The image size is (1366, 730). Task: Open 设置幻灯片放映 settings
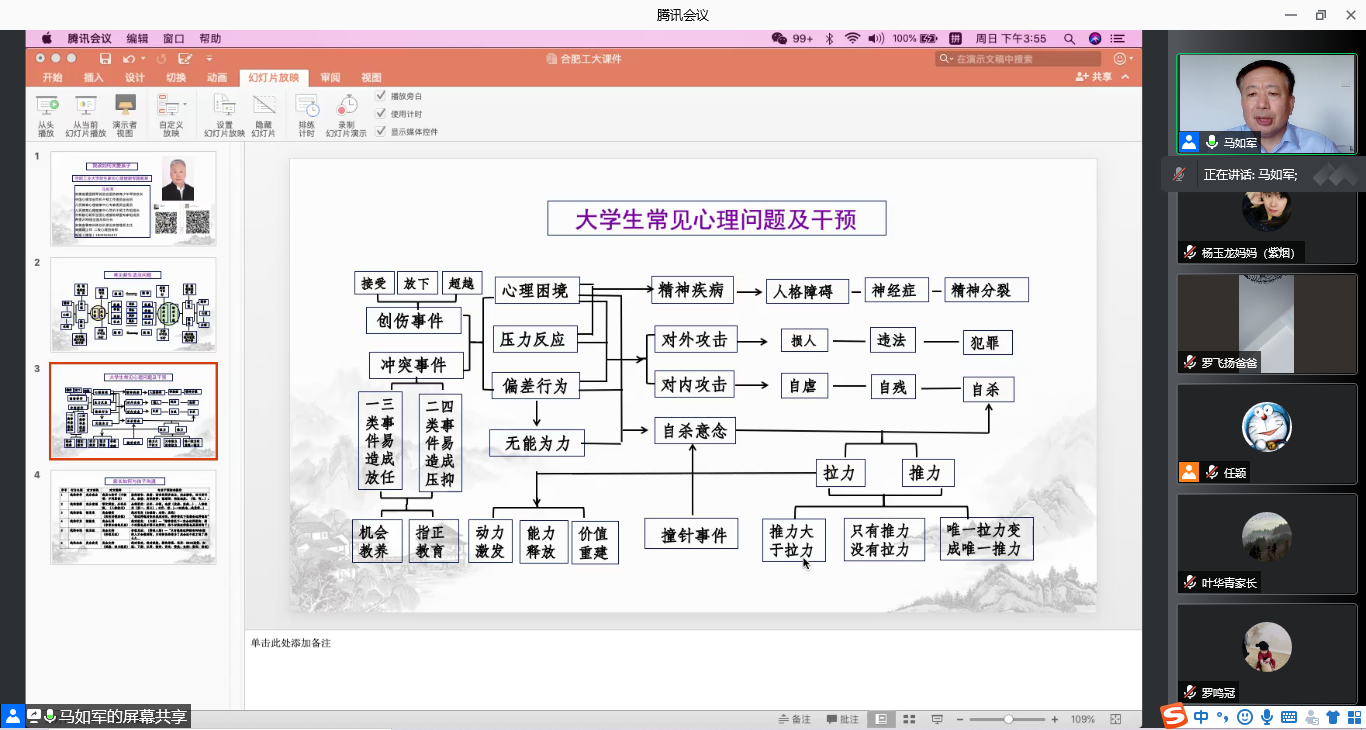pyautogui.click(x=224, y=106)
